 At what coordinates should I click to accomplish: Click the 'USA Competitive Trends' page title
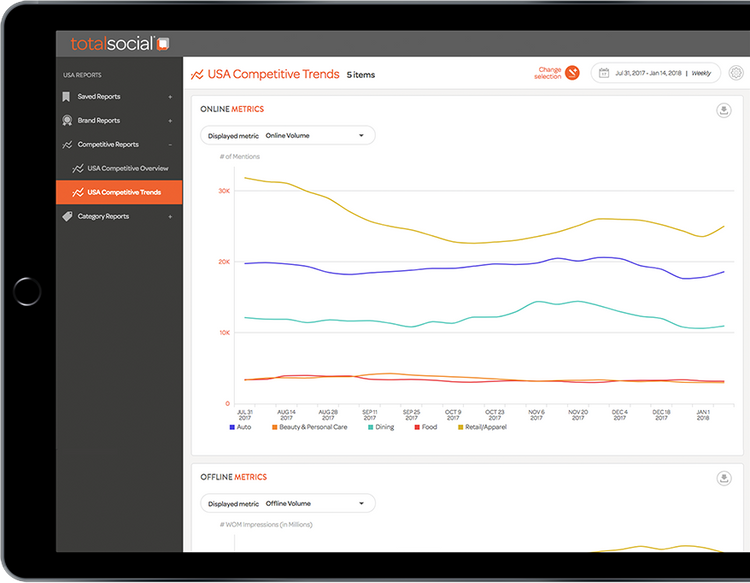[x=274, y=74]
